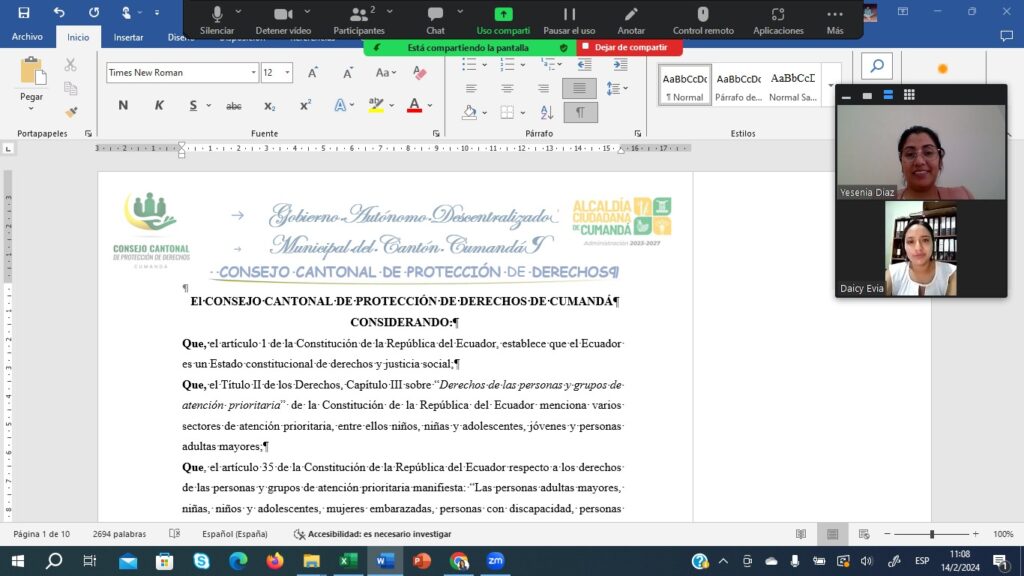
Task: Switch to the Insertar ribbon tab
Action: (128, 37)
